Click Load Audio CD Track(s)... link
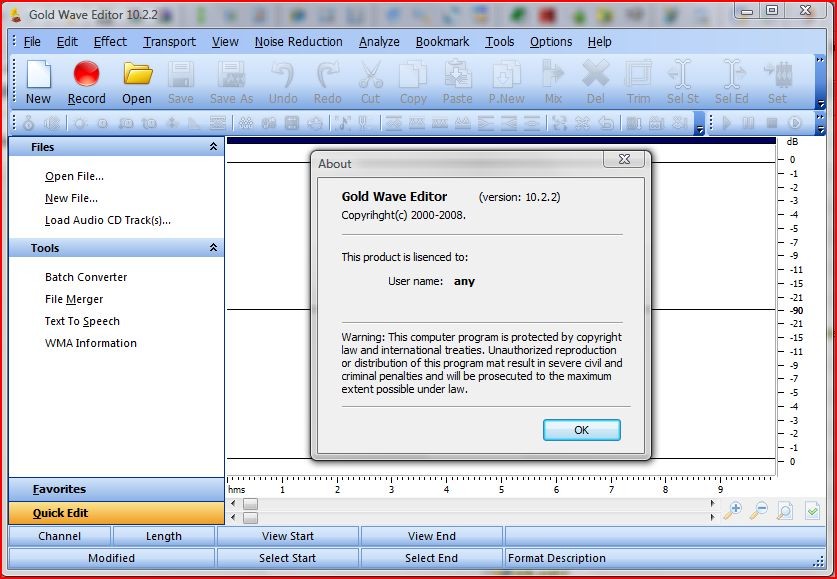The width and height of the screenshot is (837, 579). [x=108, y=220]
